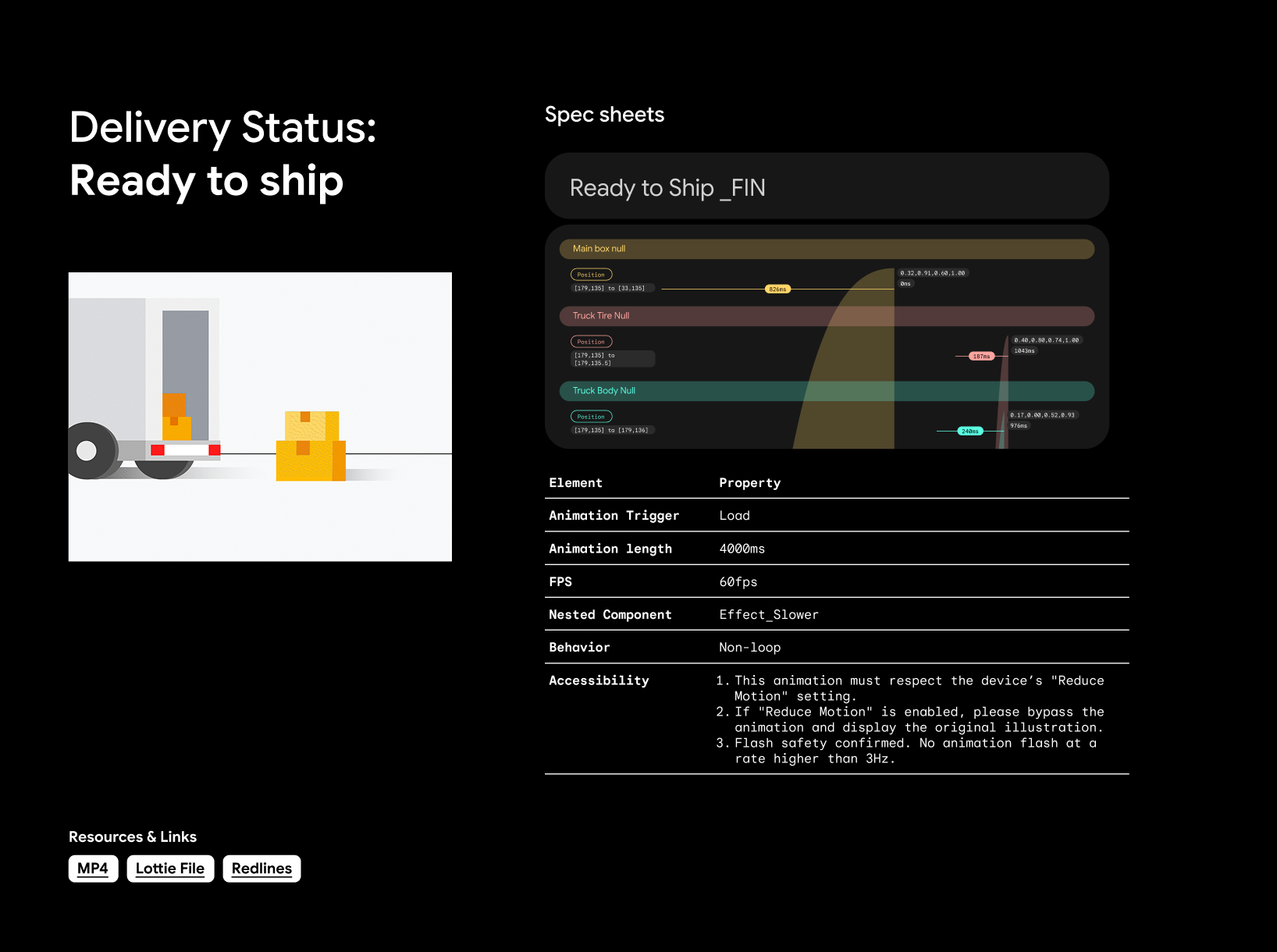This screenshot has height=952, width=1277.
Task: Click the delivery truck animation preview
Action: click(x=260, y=417)
